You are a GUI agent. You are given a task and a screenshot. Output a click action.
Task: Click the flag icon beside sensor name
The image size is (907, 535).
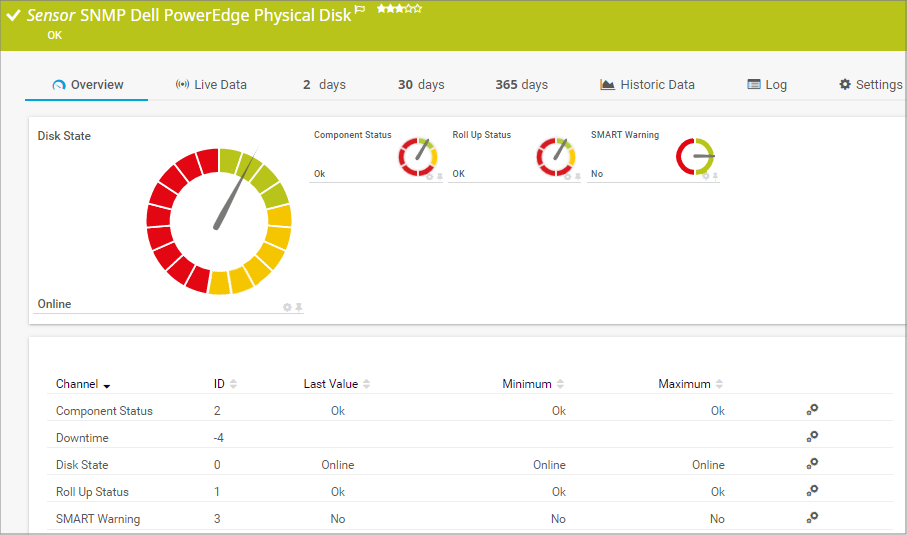(x=360, y=10)
